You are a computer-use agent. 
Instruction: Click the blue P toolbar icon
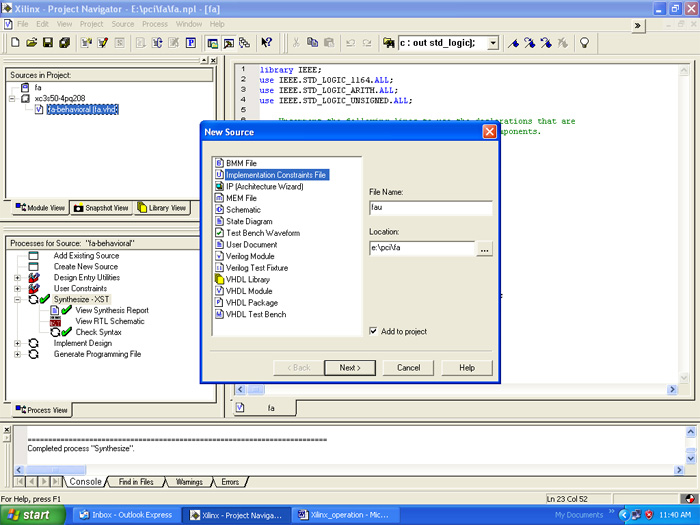click(x=191, y=43)
